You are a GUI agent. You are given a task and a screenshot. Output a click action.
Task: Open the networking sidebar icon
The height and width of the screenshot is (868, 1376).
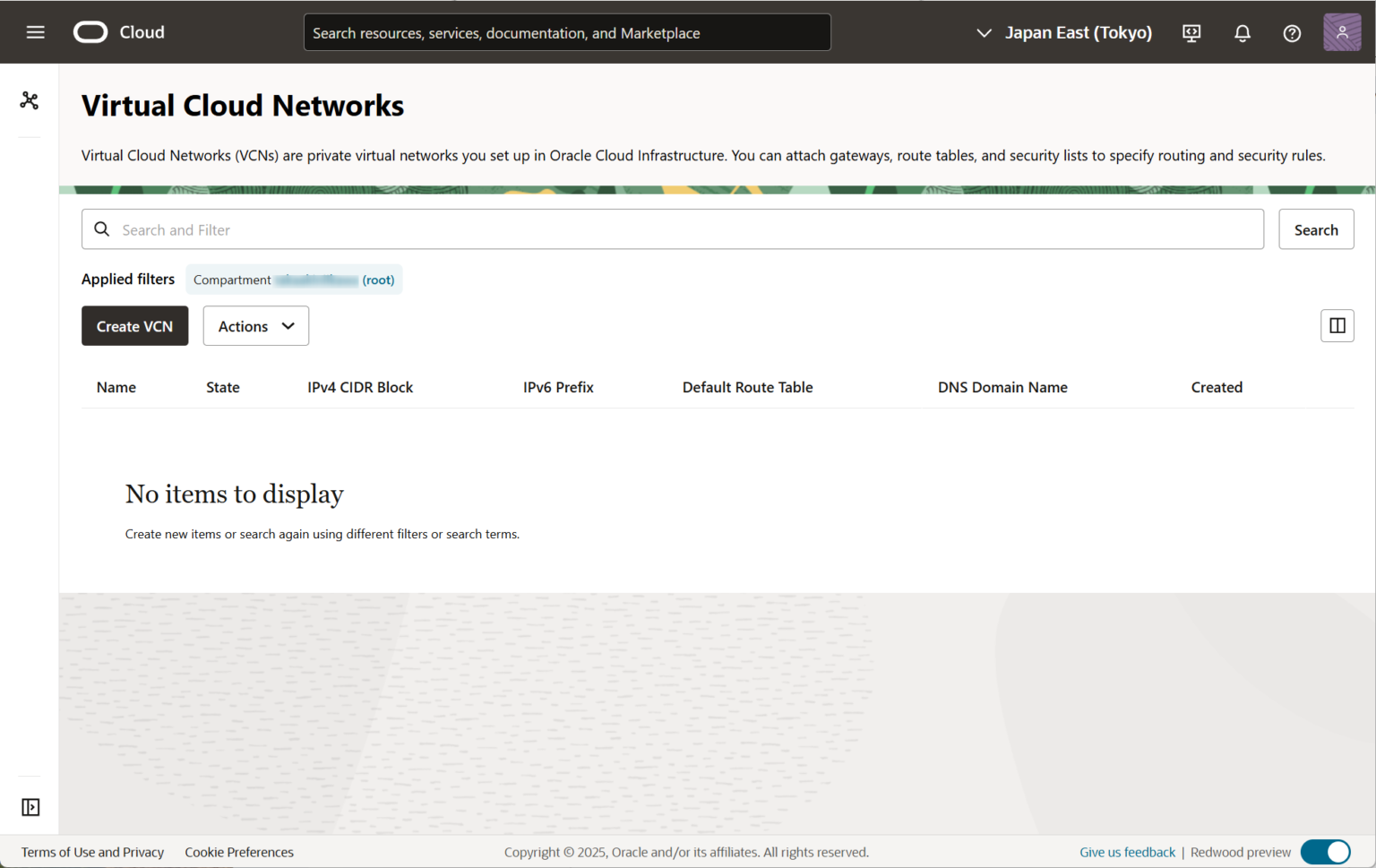point(30,100)
